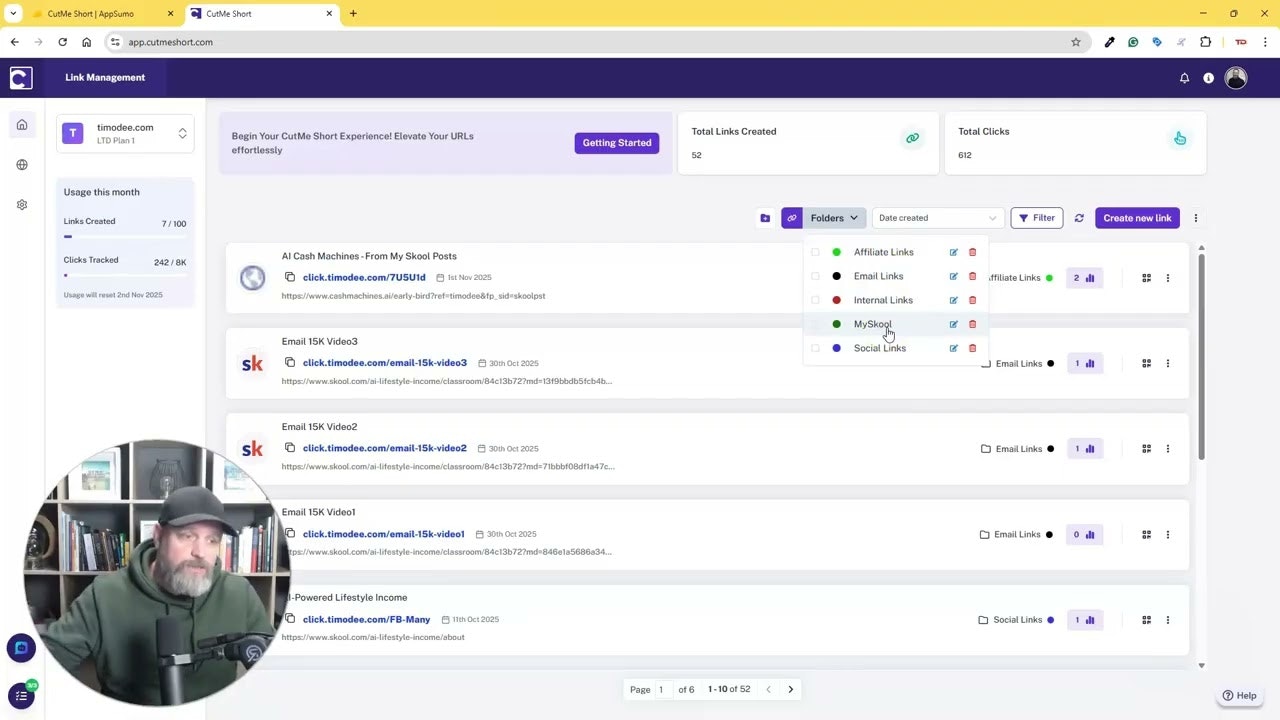Image resolution: width=1280 pixels, height=720 pixels.
Task: Delete the Social Links folder
Action: coord(972,348)
